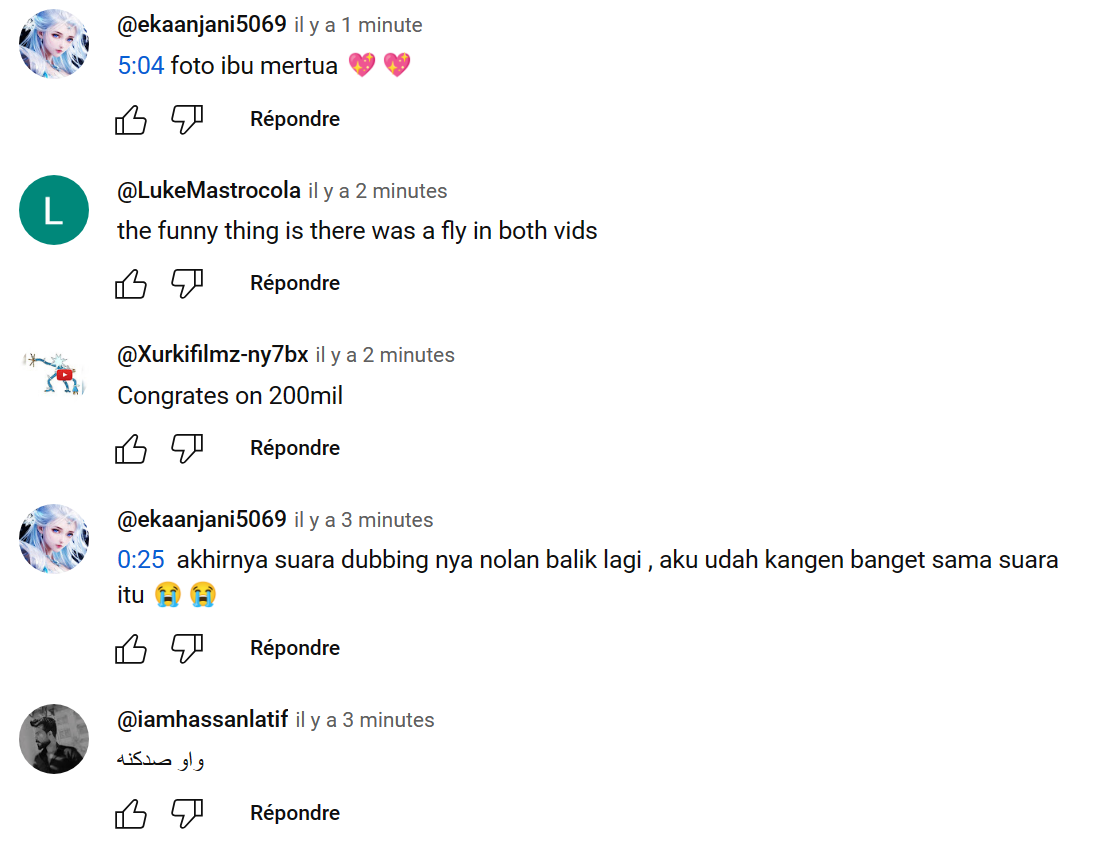Like the suara dubbing nolan comment
This screenshot has width=1103, height=855.
click(x=131, y=648)
